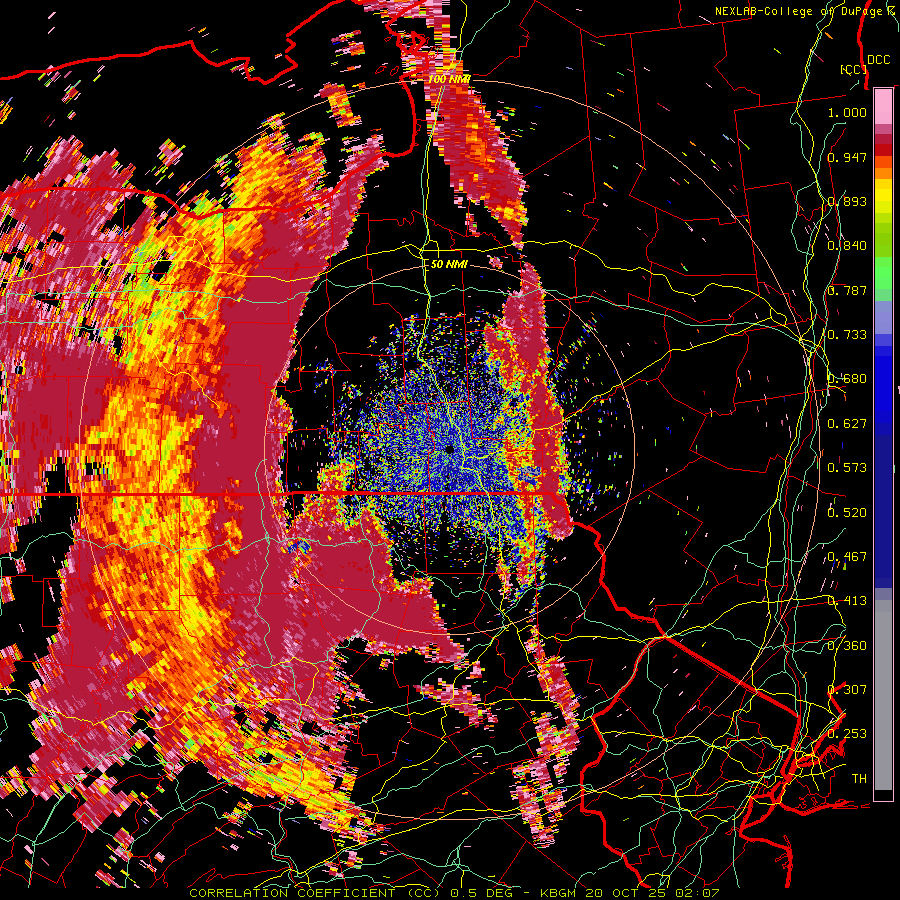
Task: Click the 0.253 scale value
Action: [x=847, y=734]
